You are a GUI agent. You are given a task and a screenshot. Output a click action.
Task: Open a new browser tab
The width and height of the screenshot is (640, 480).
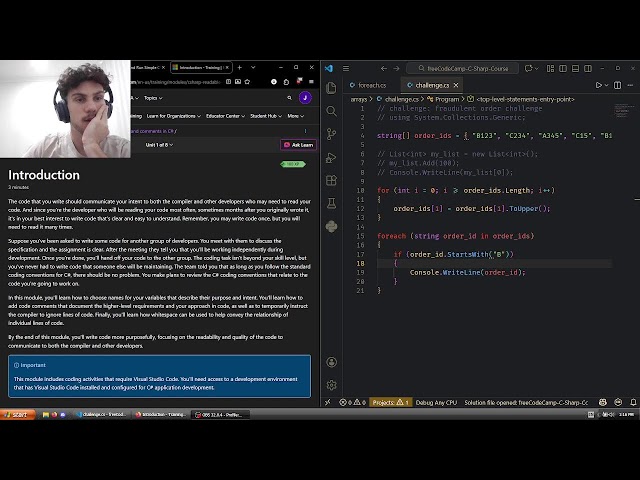click(x=240, y=67)
